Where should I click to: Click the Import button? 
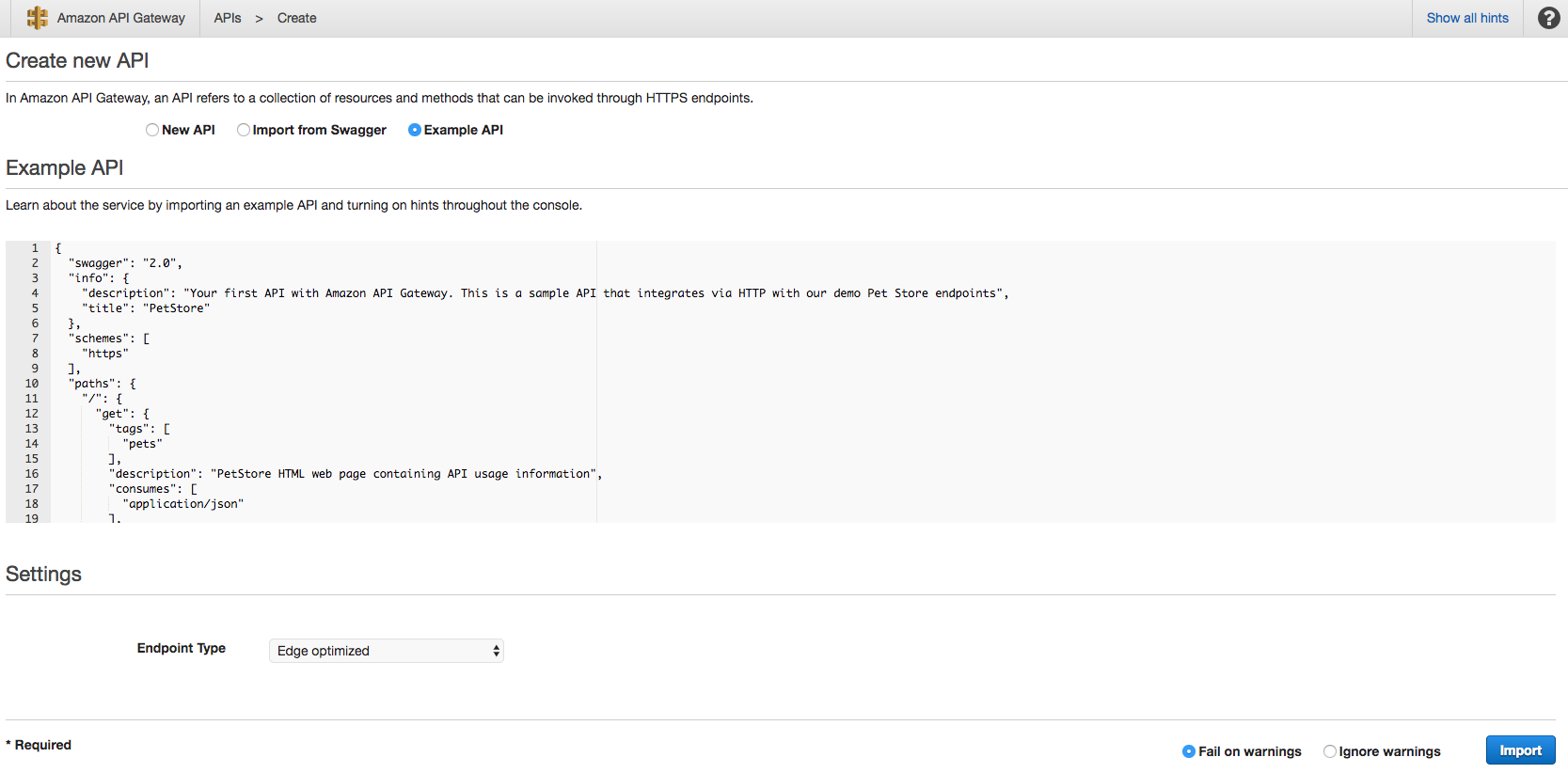pyautogui.click(x=1521, y=750)
